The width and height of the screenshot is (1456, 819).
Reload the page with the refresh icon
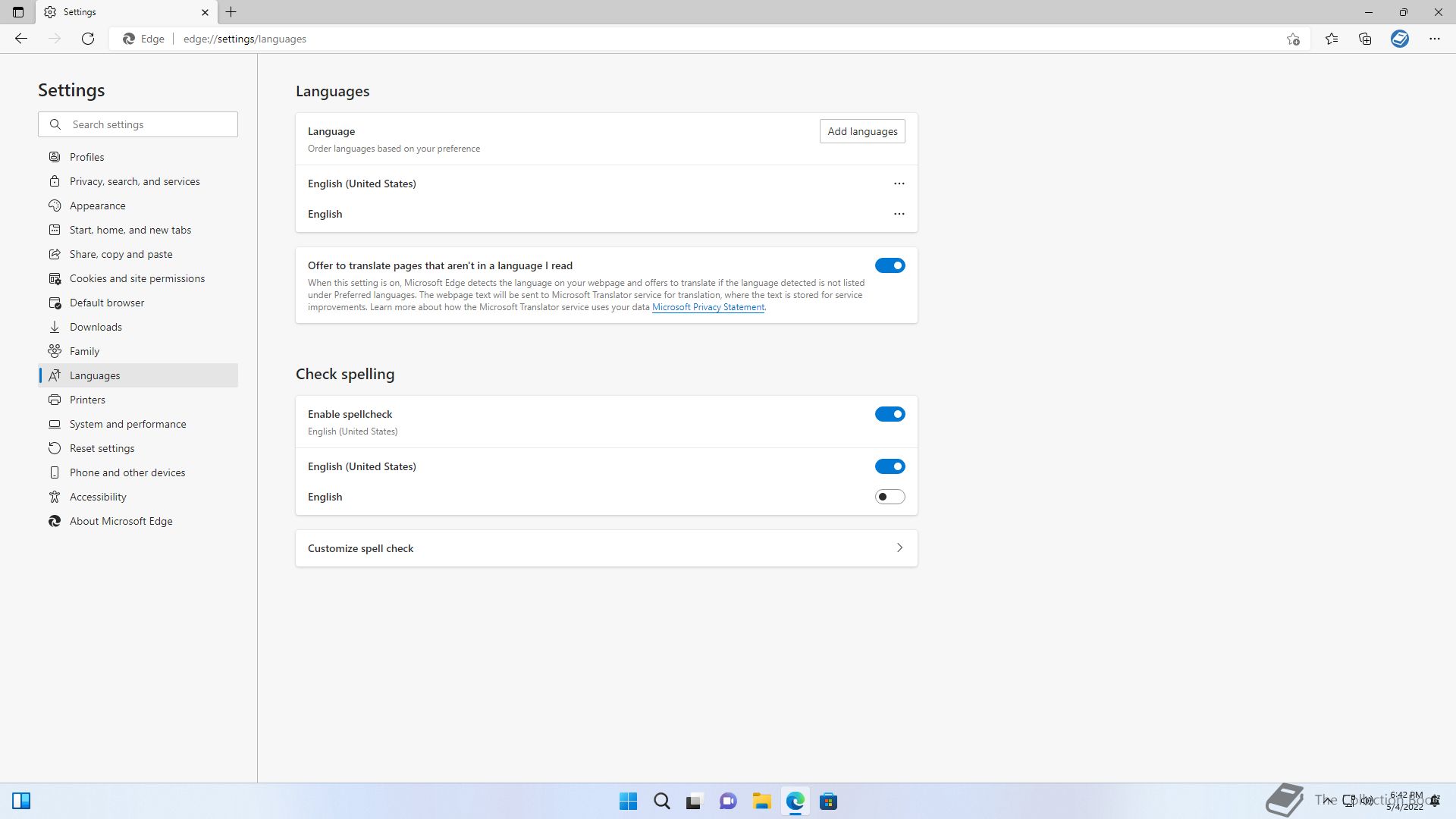[88, 39]
